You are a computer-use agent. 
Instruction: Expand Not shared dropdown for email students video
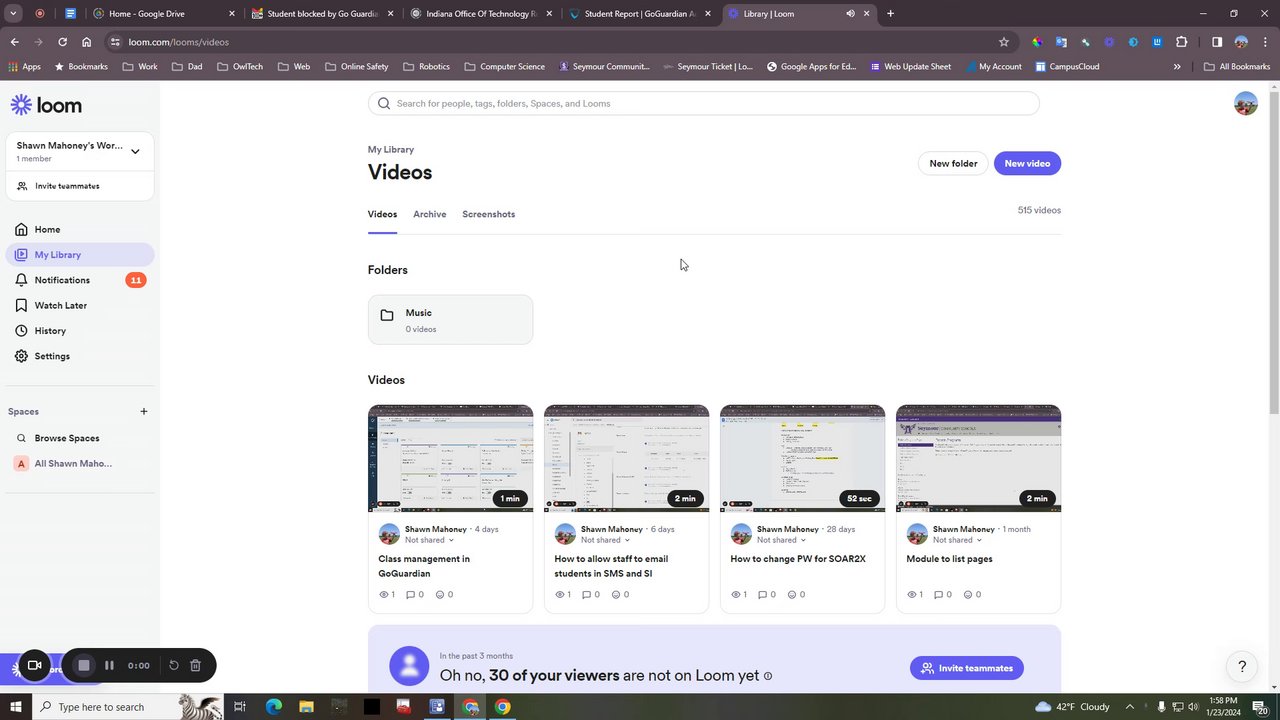(x=605, y=540)
